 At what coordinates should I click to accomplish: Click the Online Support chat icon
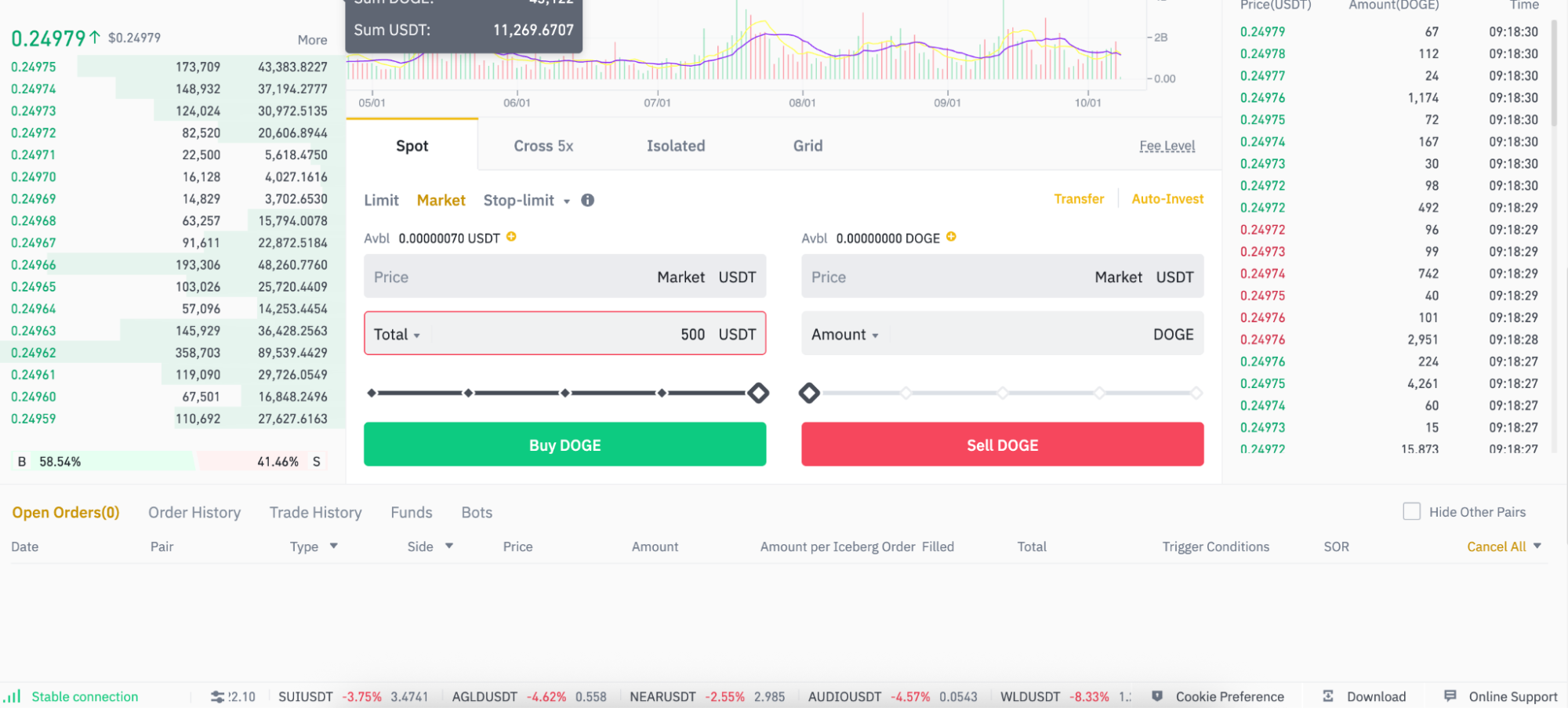1449,695
